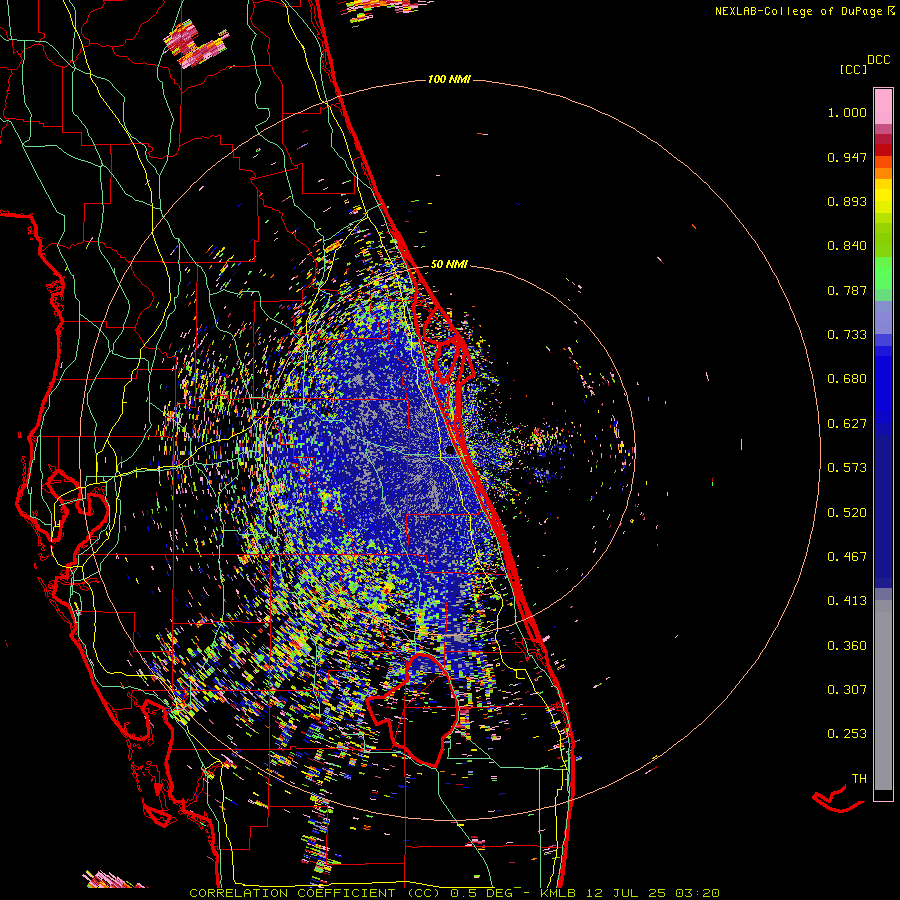Select the 0.520 value on CC scale
The image size is (900, 900).
click(x=847, y=513)
